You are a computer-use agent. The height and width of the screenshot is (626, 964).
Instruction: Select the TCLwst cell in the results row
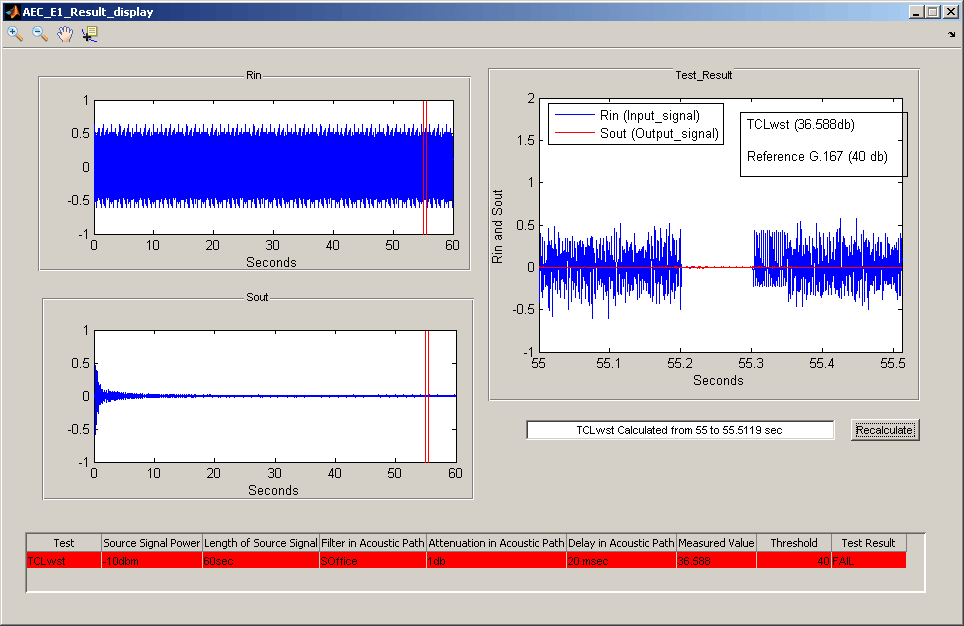click(64, 561)
